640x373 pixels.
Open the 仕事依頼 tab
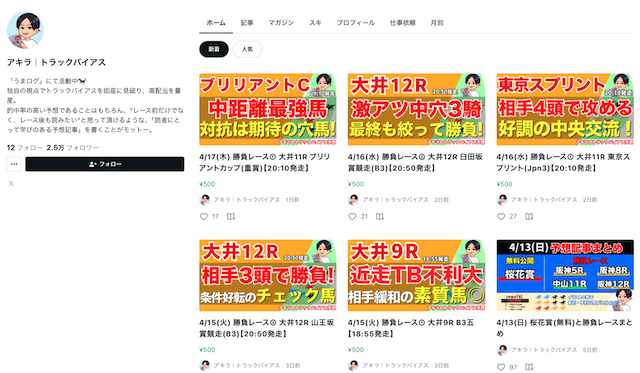click(x=402, y=23)
